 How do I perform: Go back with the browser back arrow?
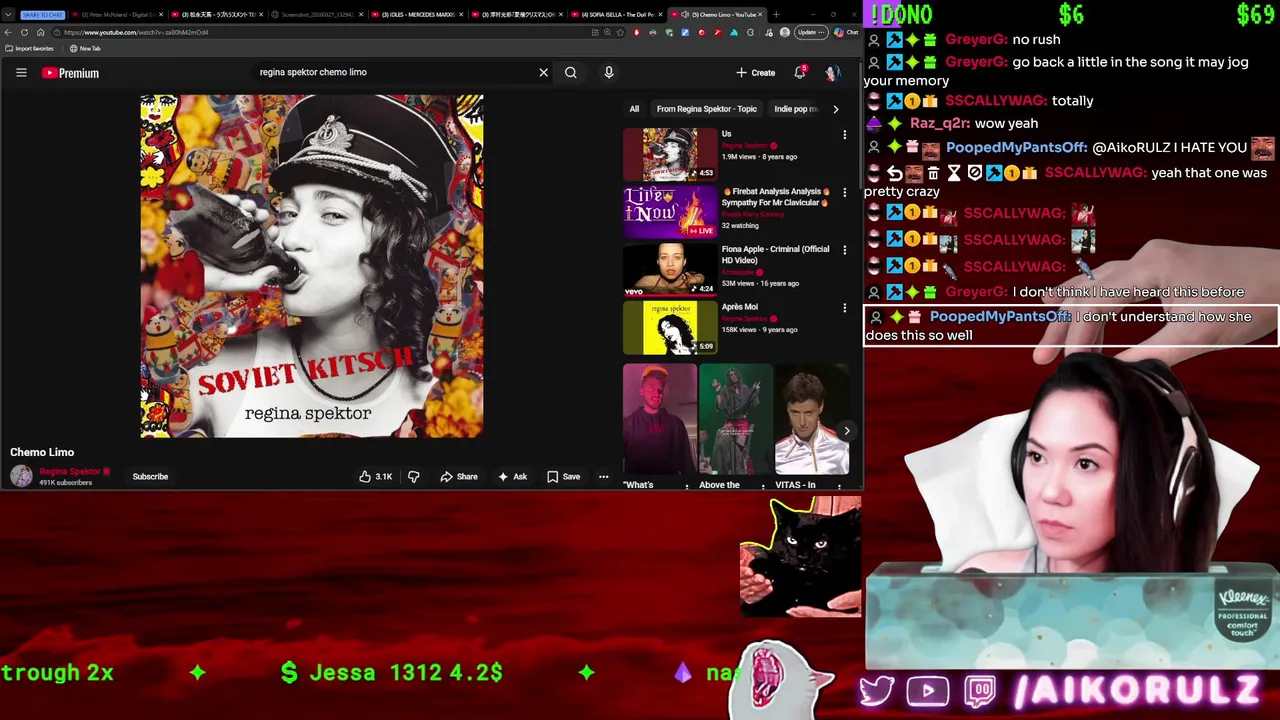[9, 32]
